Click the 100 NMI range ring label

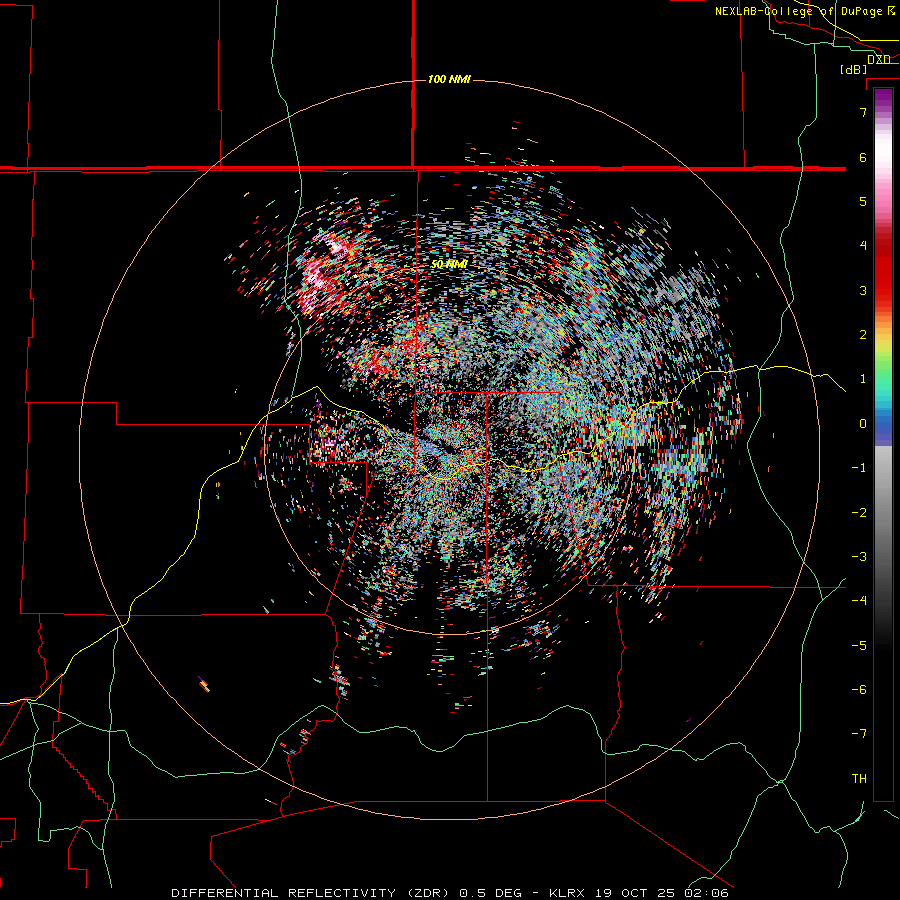point(449,79)
